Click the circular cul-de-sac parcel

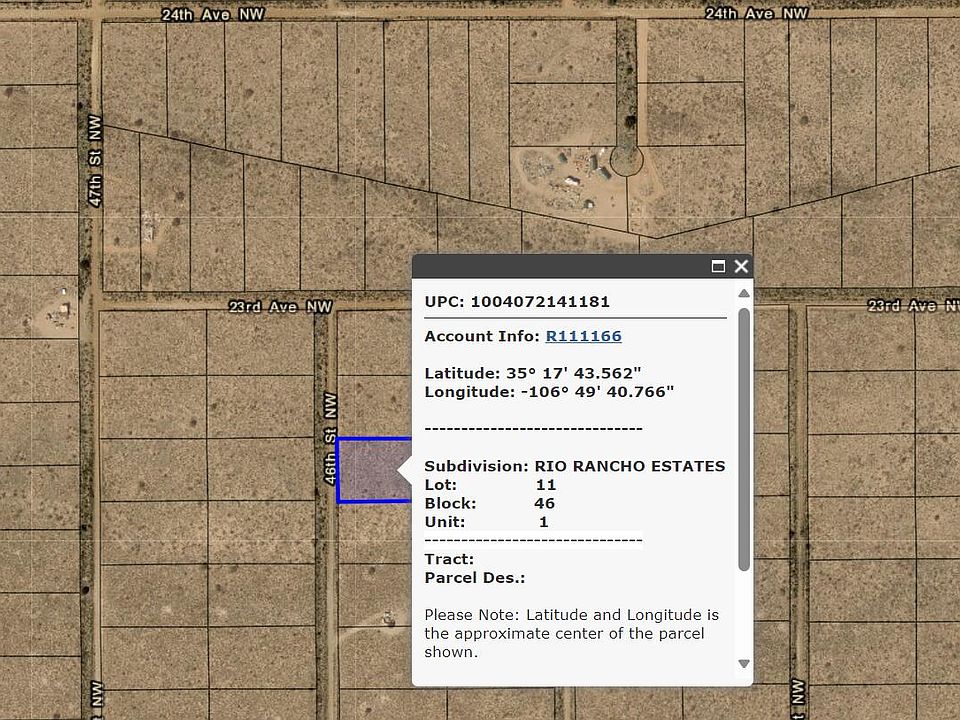coord(626,158)
